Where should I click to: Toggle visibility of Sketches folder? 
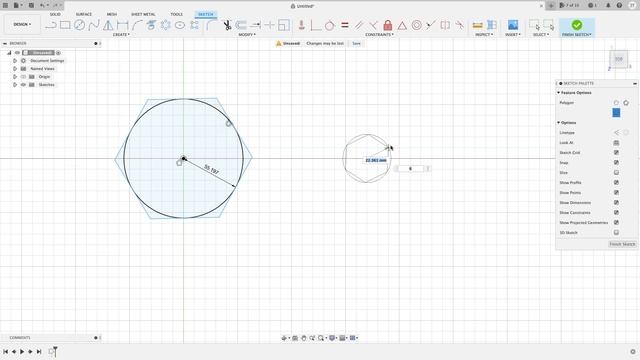pos(23,85)
